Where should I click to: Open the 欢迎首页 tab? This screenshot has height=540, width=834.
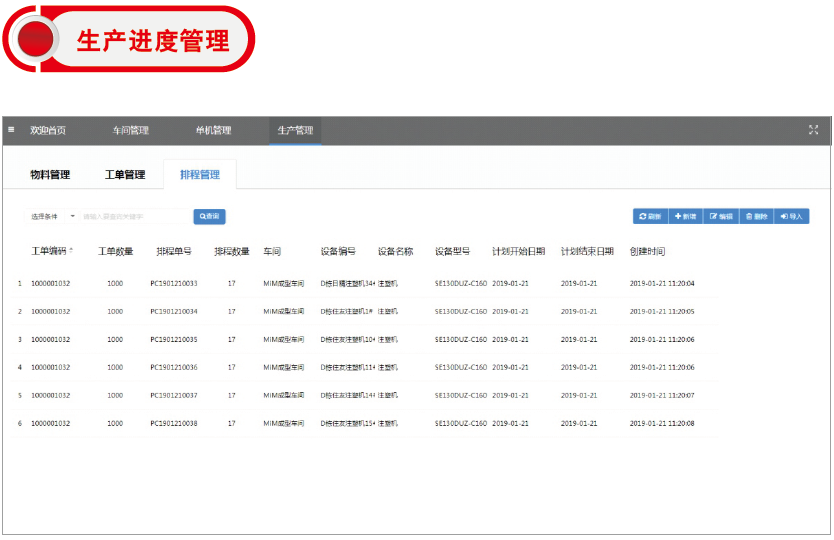tap(48, 130)
